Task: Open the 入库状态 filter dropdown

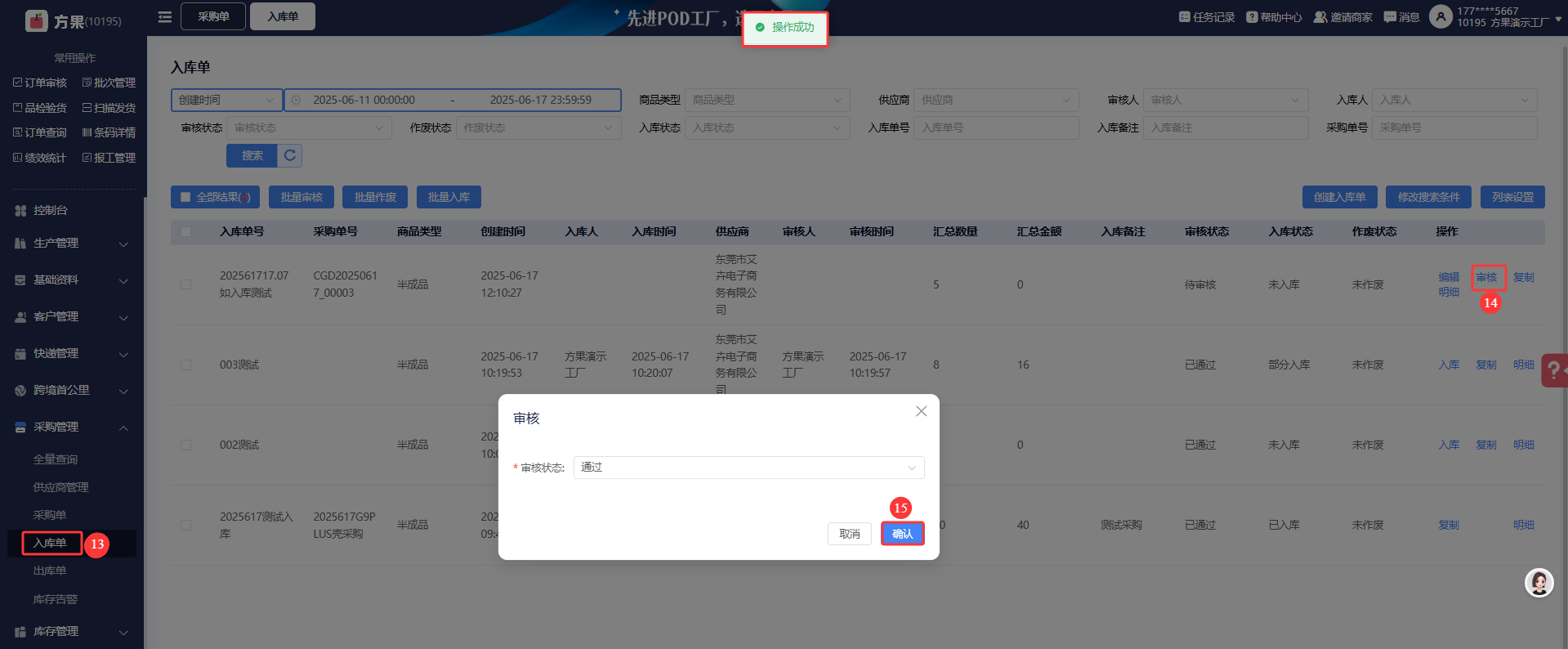Action: pos(767,128)
